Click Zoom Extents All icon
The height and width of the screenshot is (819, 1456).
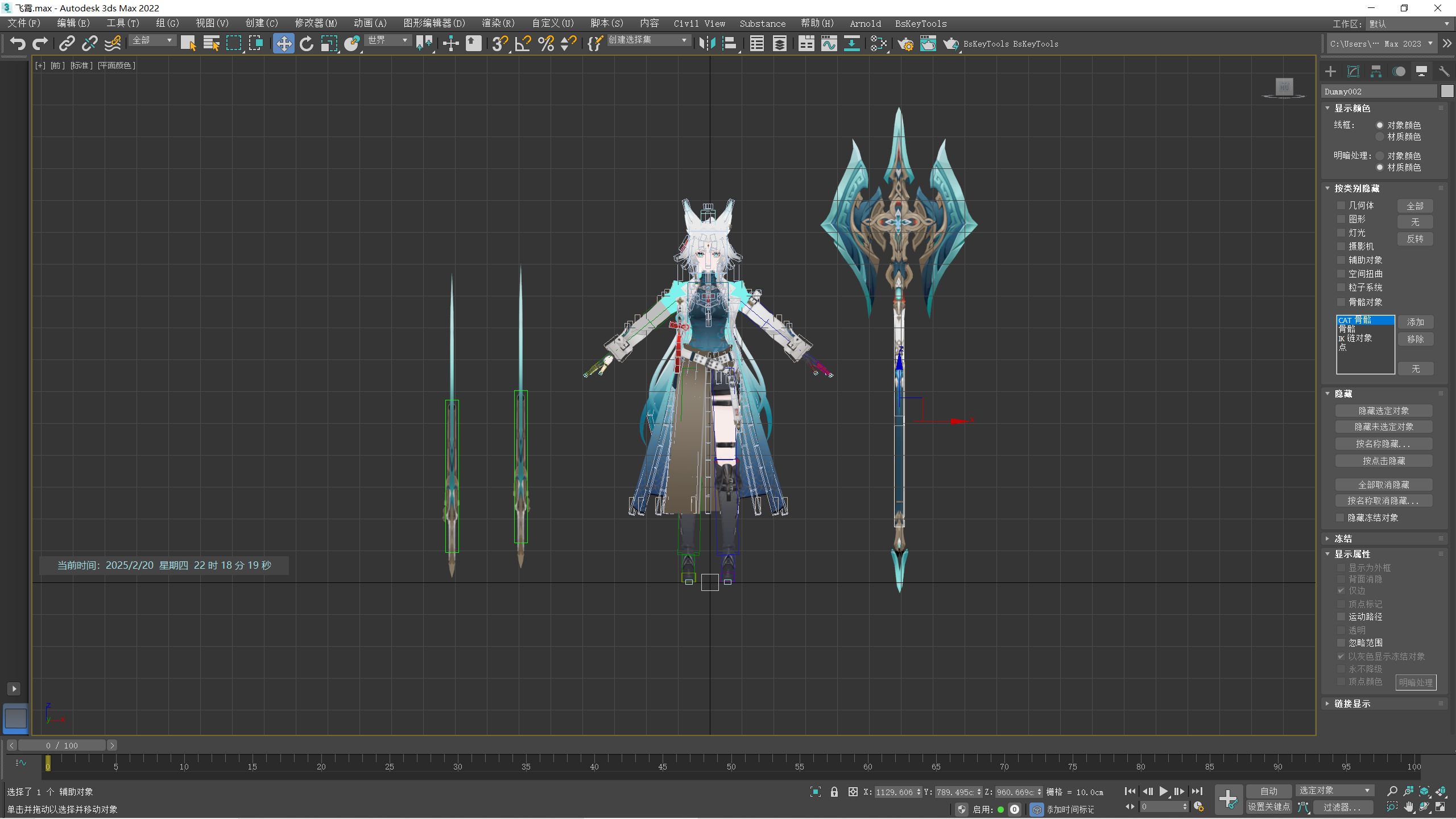click(1441, 791)
